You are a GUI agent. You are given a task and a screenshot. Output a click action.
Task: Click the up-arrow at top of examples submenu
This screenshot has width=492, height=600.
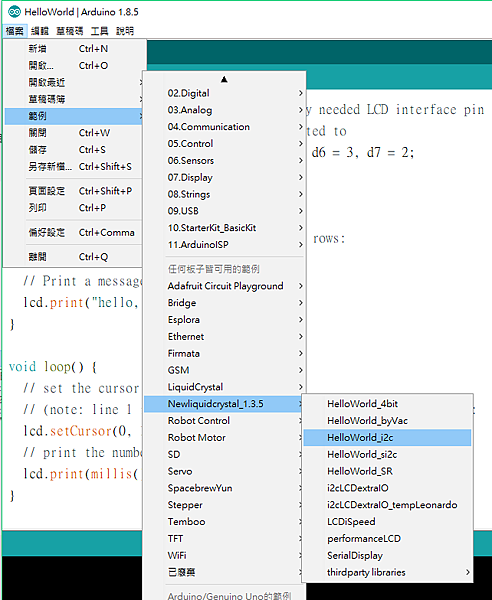click(x=224, y=79)
